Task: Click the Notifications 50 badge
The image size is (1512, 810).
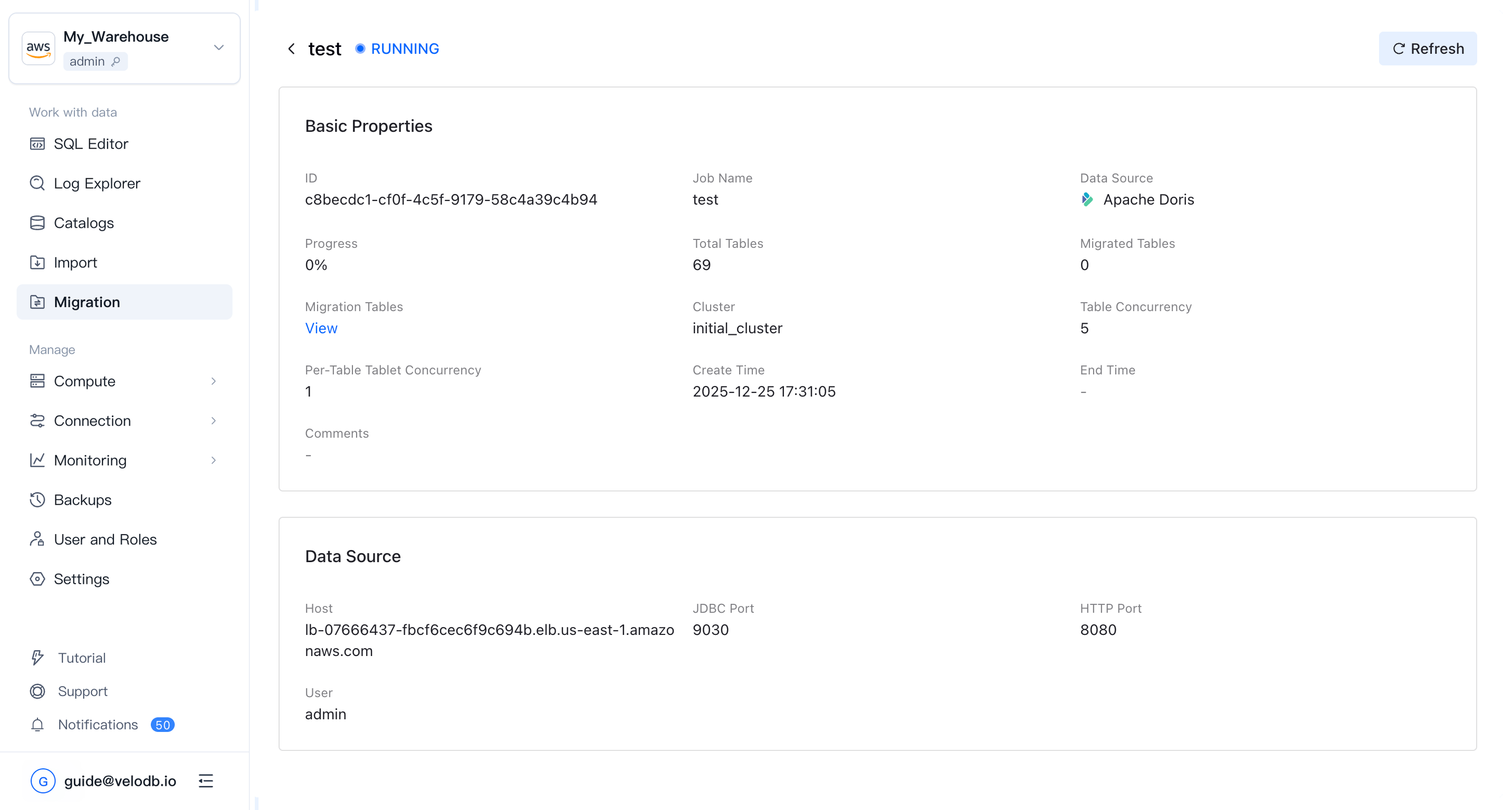Action: point(162,725)
